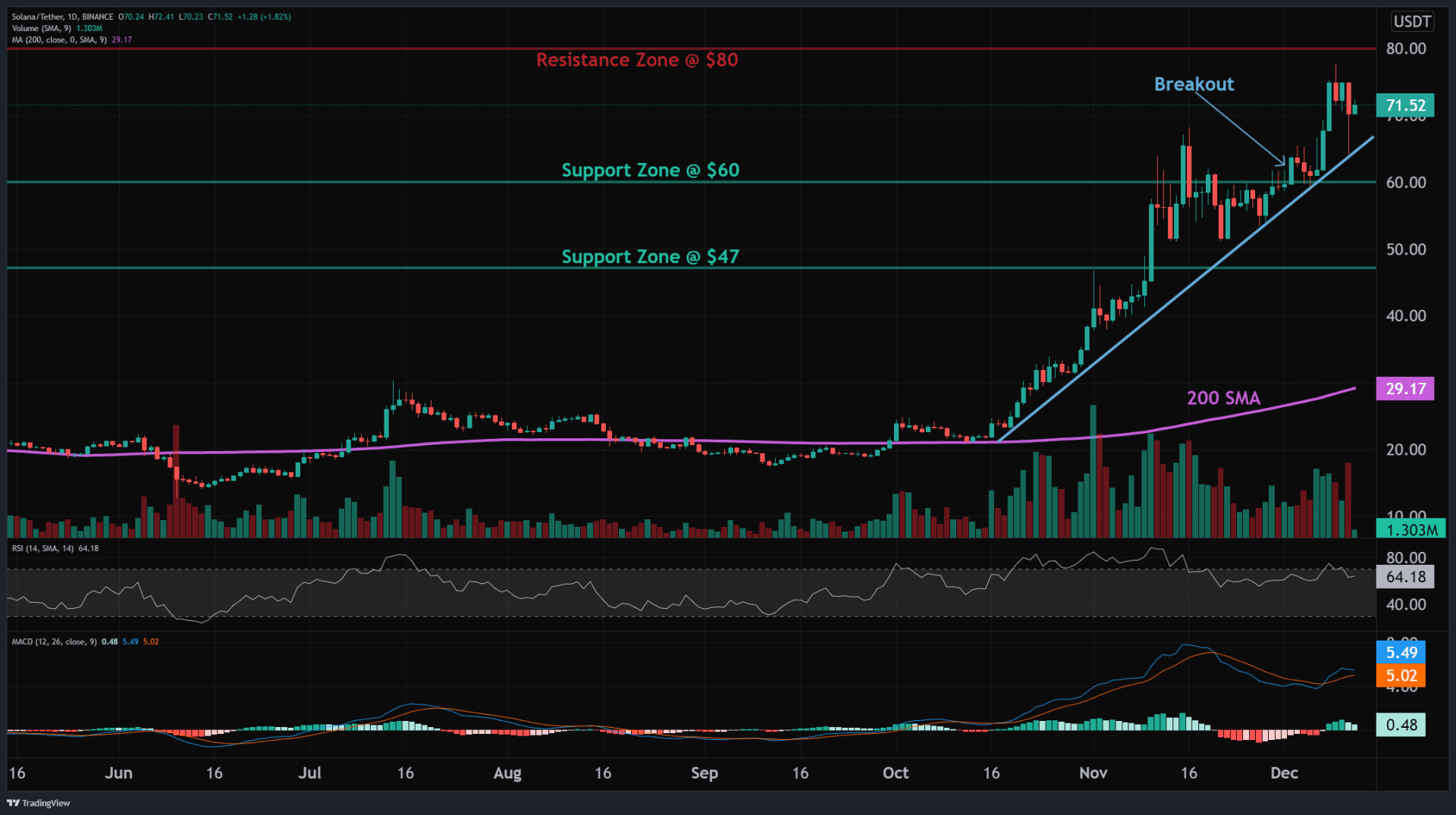
Task: Click the 71.52 current price label
Action: pyautogui.click(x=1405, y=106)
